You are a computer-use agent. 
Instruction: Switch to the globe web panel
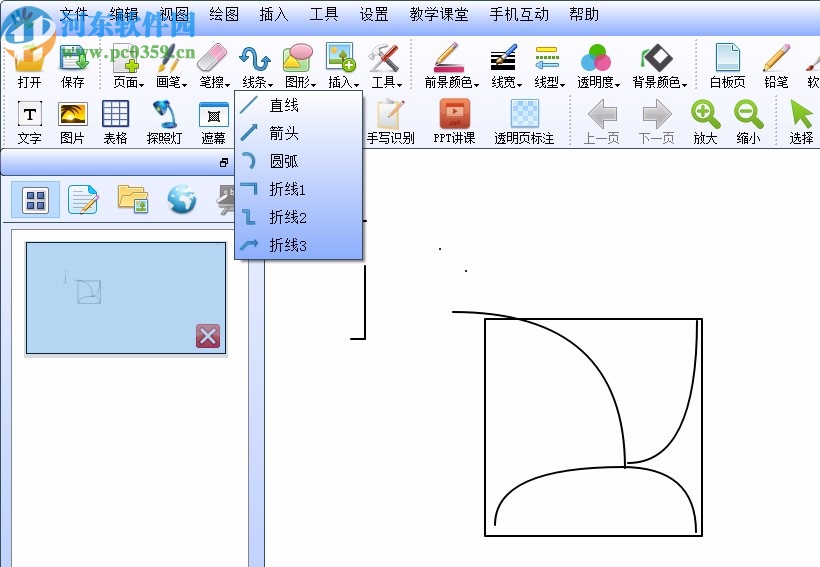coord(181,199)
